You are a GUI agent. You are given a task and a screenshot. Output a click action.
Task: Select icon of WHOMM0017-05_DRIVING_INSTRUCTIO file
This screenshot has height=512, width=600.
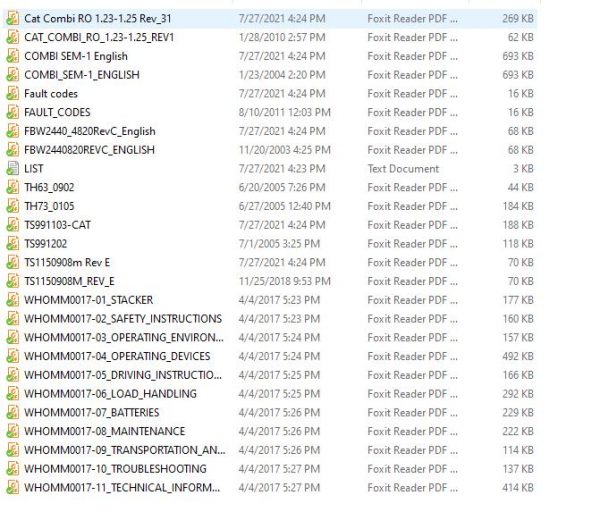pos(13,375)
